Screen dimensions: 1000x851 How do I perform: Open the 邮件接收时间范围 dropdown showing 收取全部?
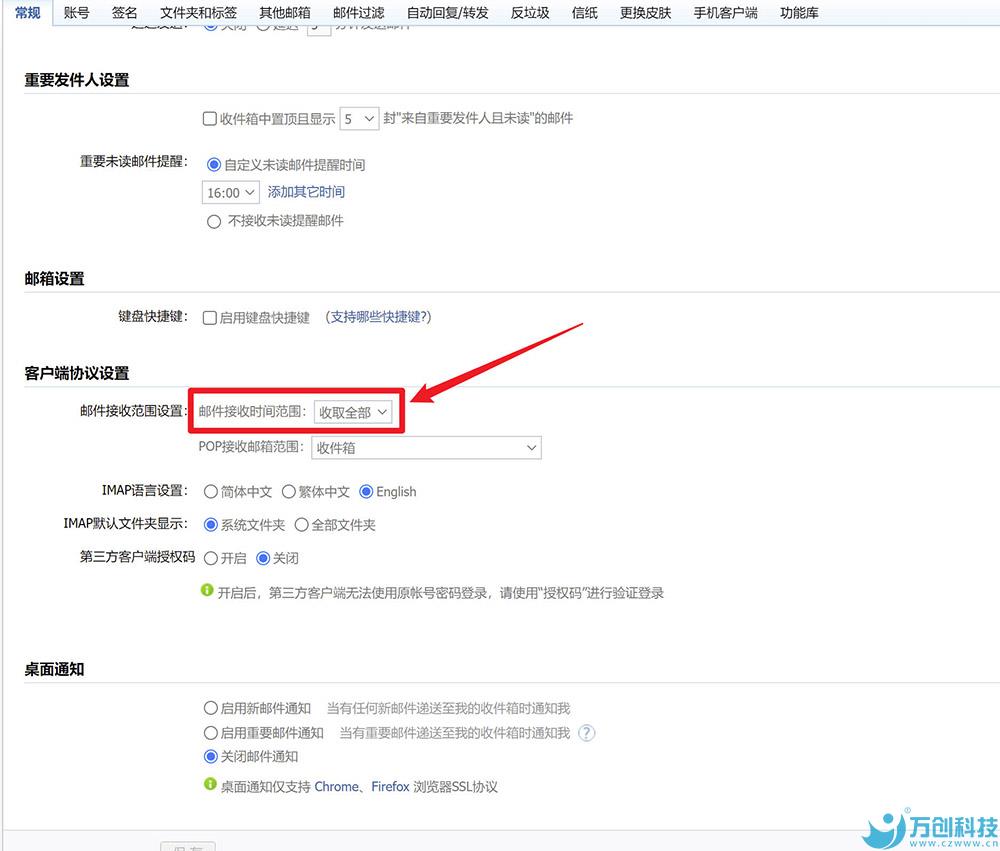[x=353, y=412]
